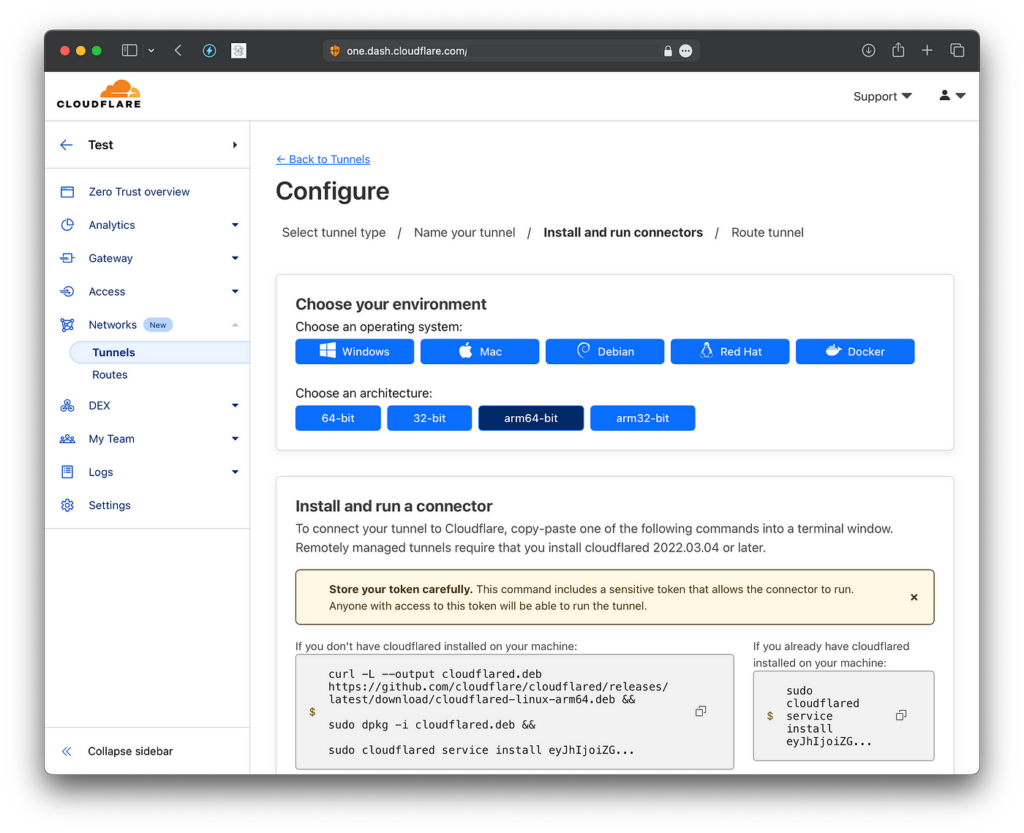Return to the Select tunnel type step
Screen dimensions: 1024x833
coord(333,232)
